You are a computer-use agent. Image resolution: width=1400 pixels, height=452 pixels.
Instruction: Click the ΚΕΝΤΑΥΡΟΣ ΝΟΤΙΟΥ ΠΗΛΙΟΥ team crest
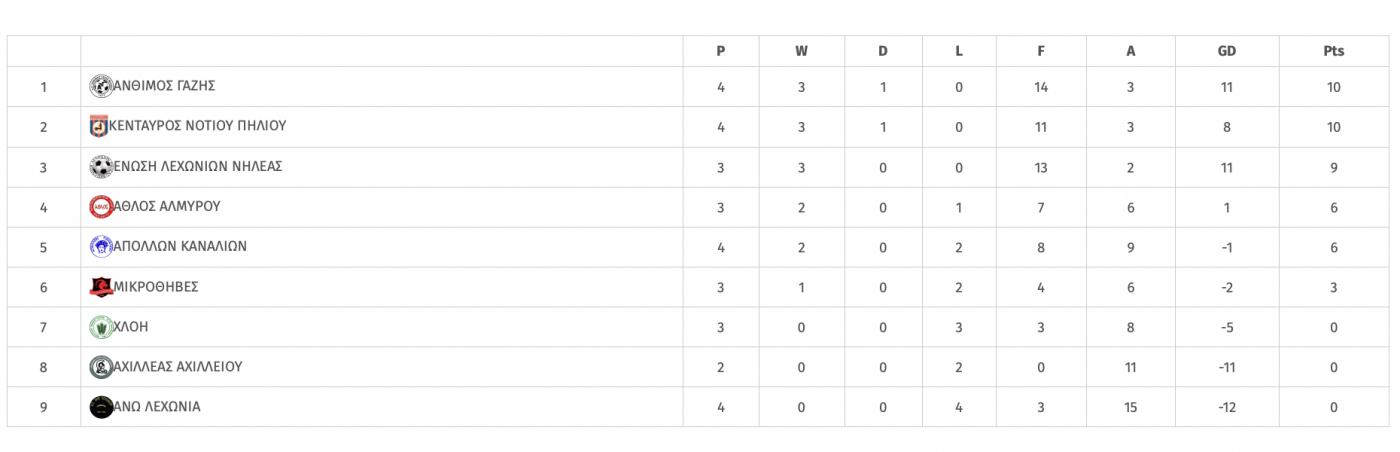click(98, 127)
